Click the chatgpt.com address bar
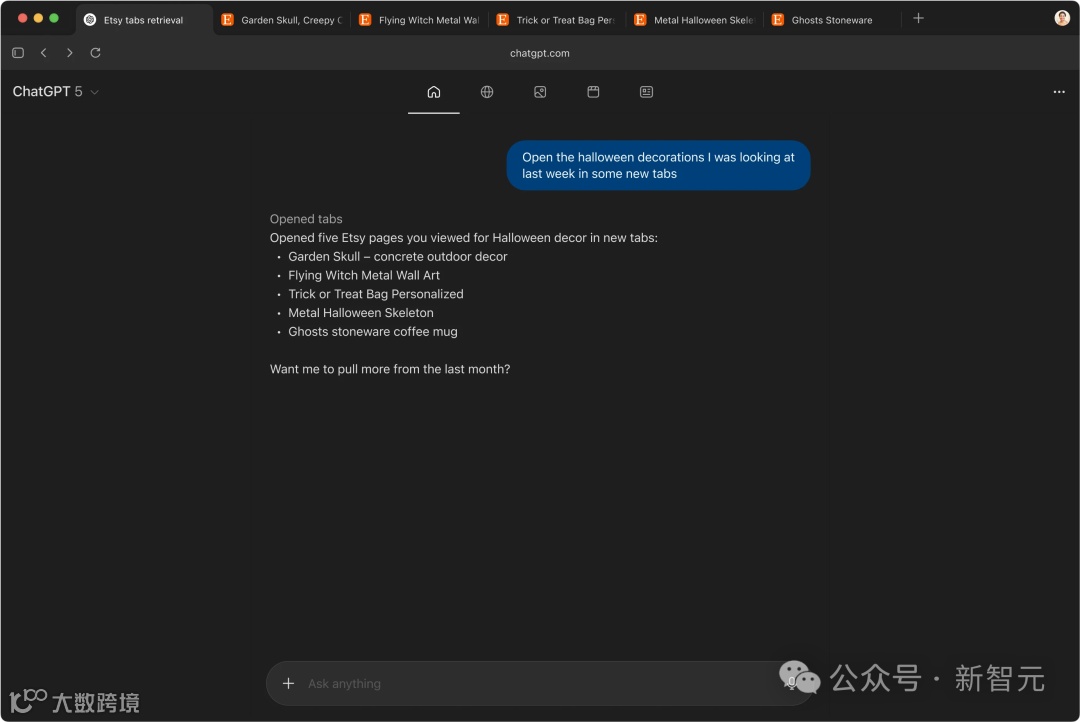The image size is (1080, 722). coord(539,53)
